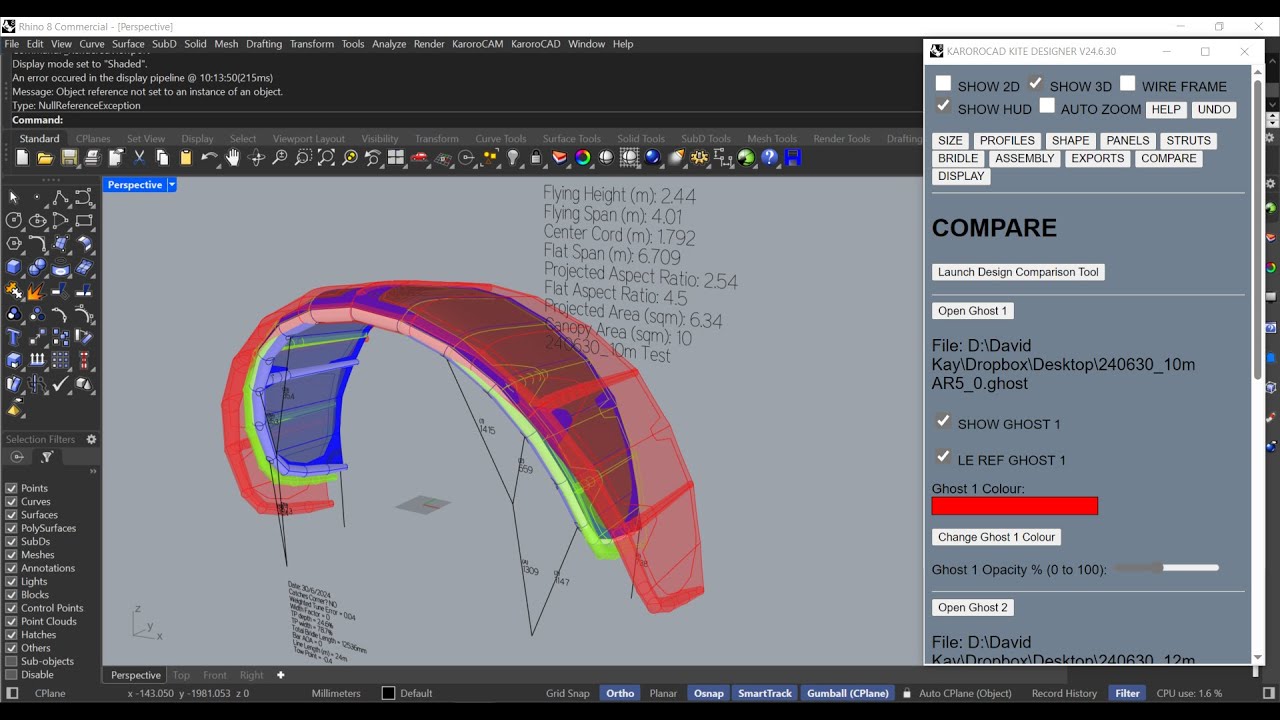
Task: Click the blue question mark Help icon
Action: pos(769,158)
